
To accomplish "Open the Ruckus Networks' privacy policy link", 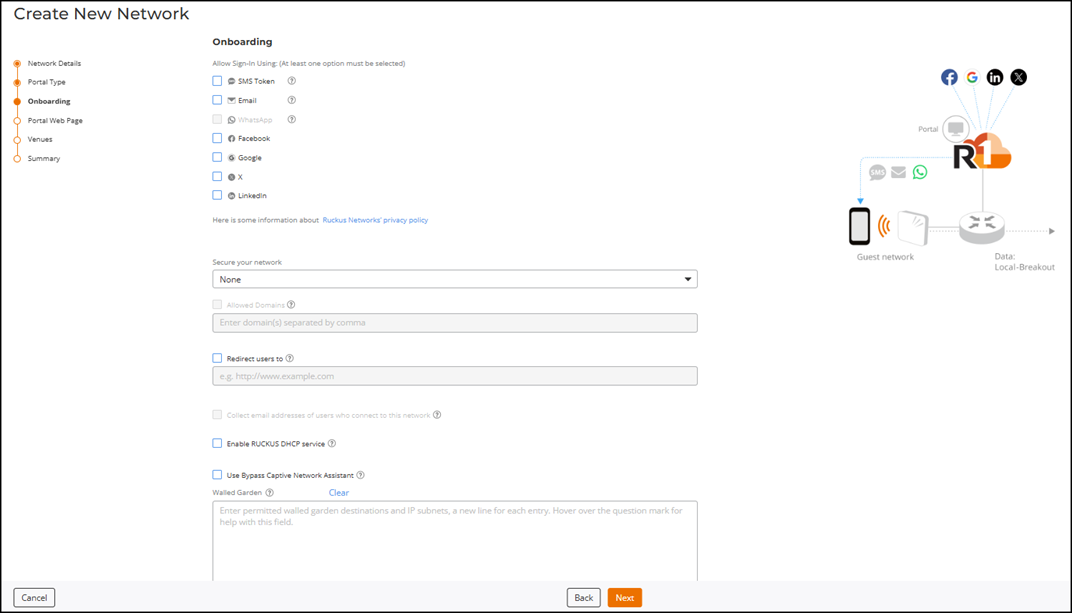I will (375, 220).
